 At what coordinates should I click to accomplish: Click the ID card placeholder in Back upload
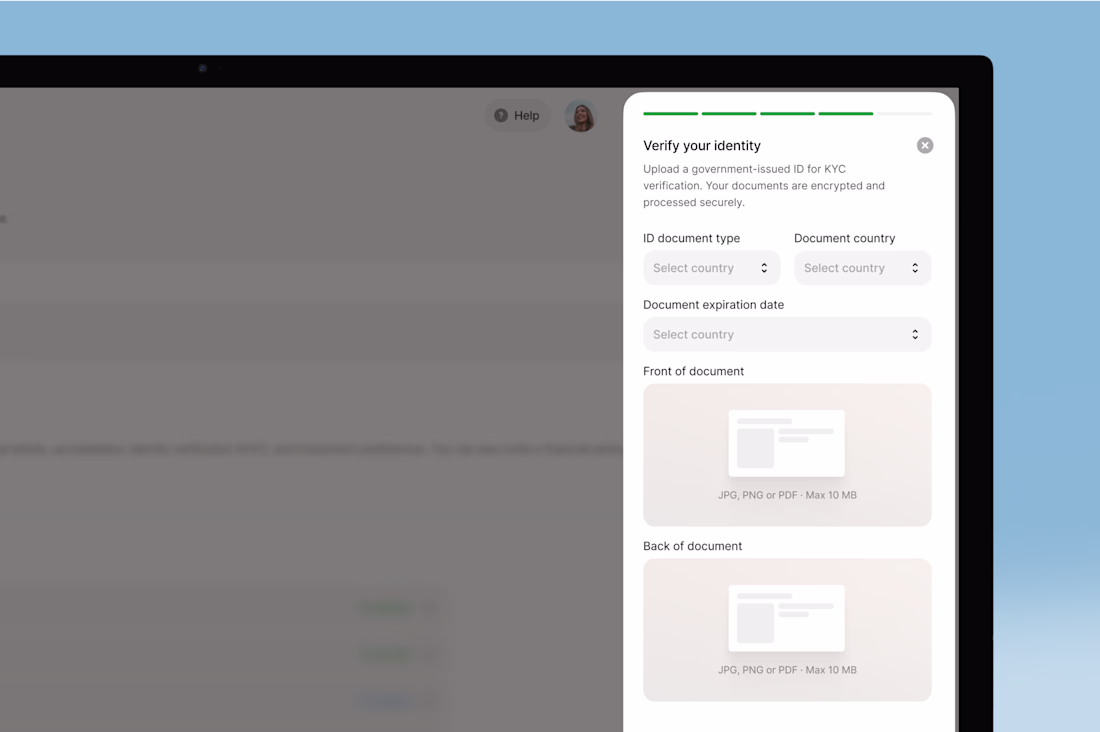click(x=786, y=618)
